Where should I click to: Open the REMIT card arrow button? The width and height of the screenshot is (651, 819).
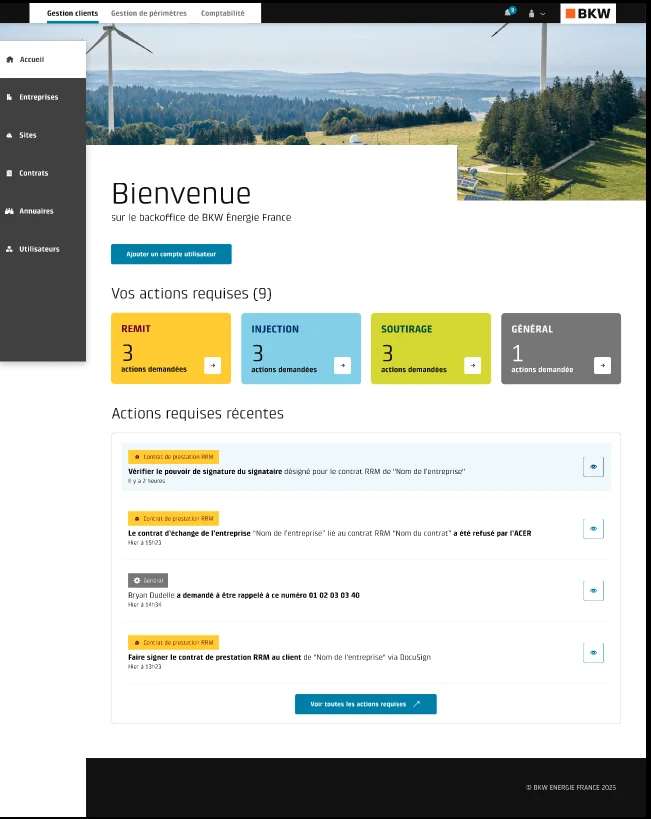(213, 365)
